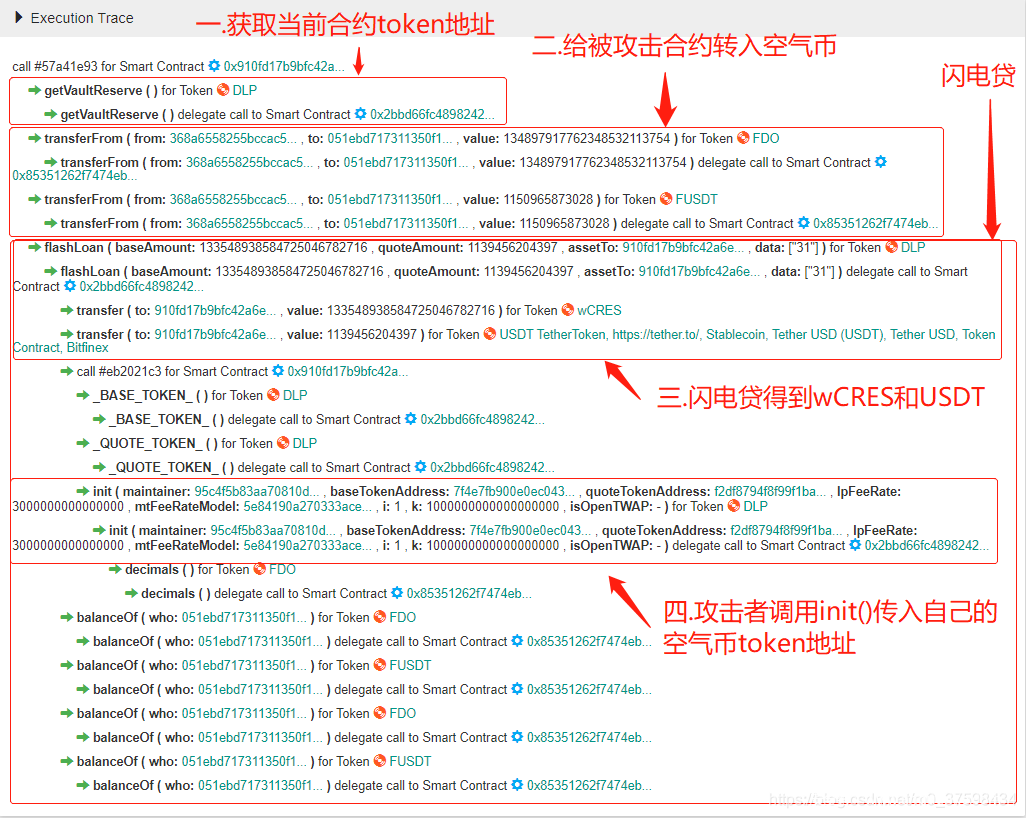Open DLP link at end of flashLoan line

(x=913, y=247)
